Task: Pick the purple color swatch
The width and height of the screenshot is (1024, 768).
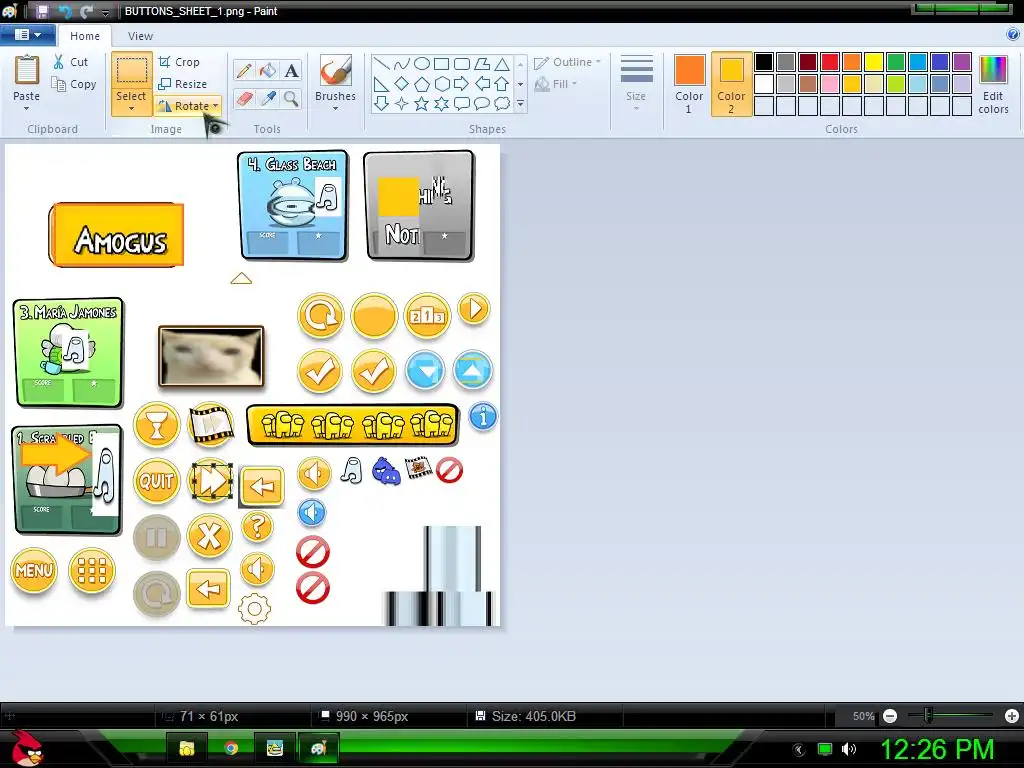Action: (962, 62)
